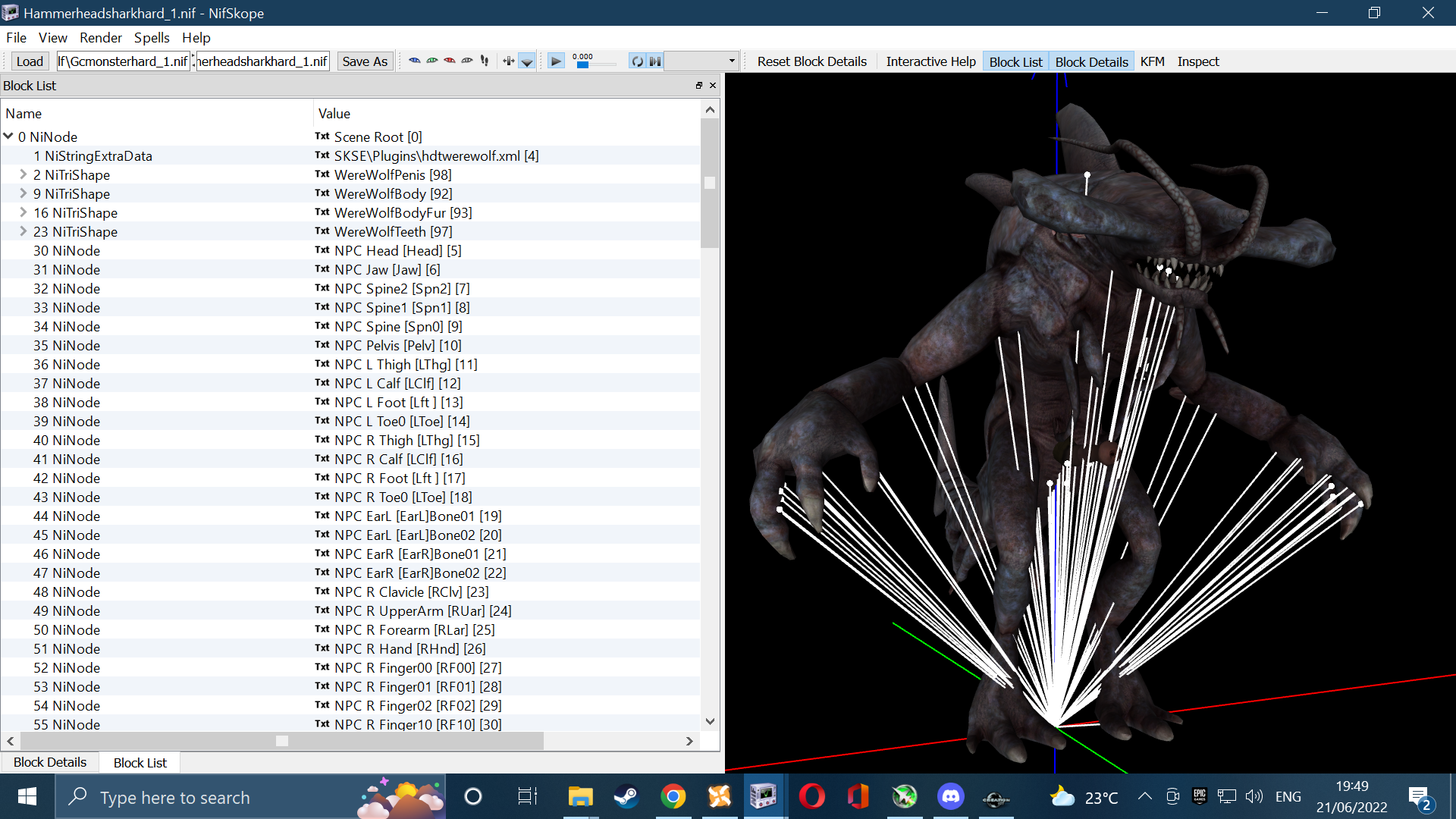The image size is (1456, 819).
Task: Select 'WereWolfBodyFur [93]' value
Action: click(403, 212)
